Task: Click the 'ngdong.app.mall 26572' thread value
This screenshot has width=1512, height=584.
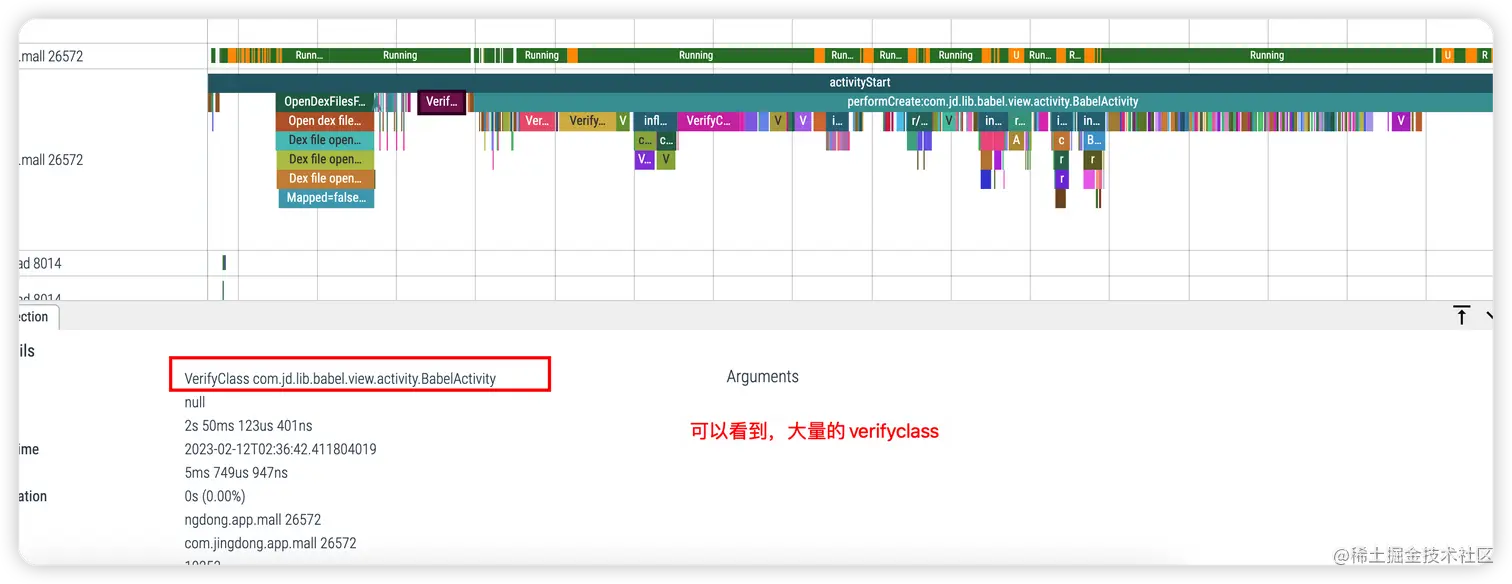Action: (x=252, y=520)
